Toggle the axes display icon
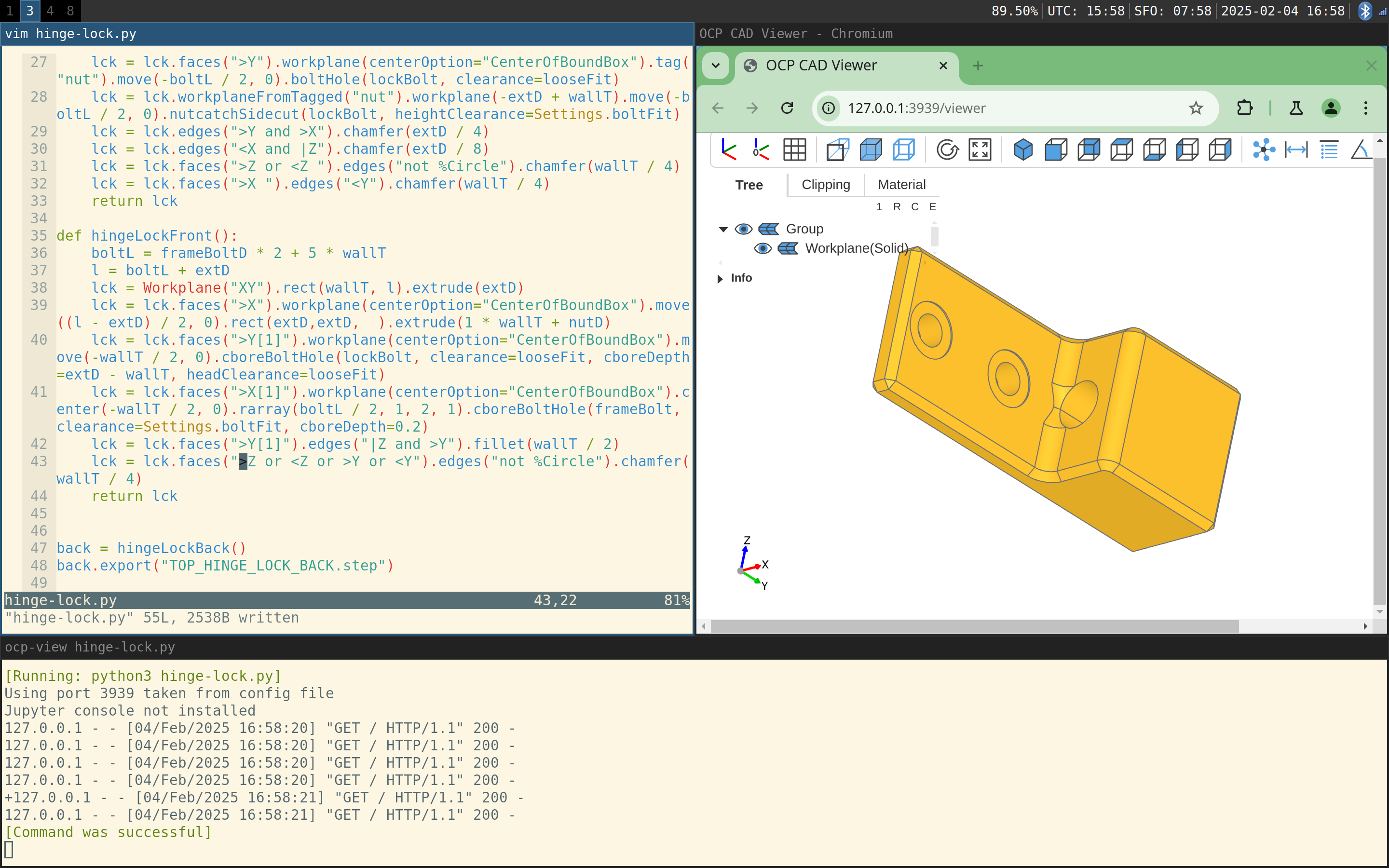 pyautogui.click(x=729, y=150)
